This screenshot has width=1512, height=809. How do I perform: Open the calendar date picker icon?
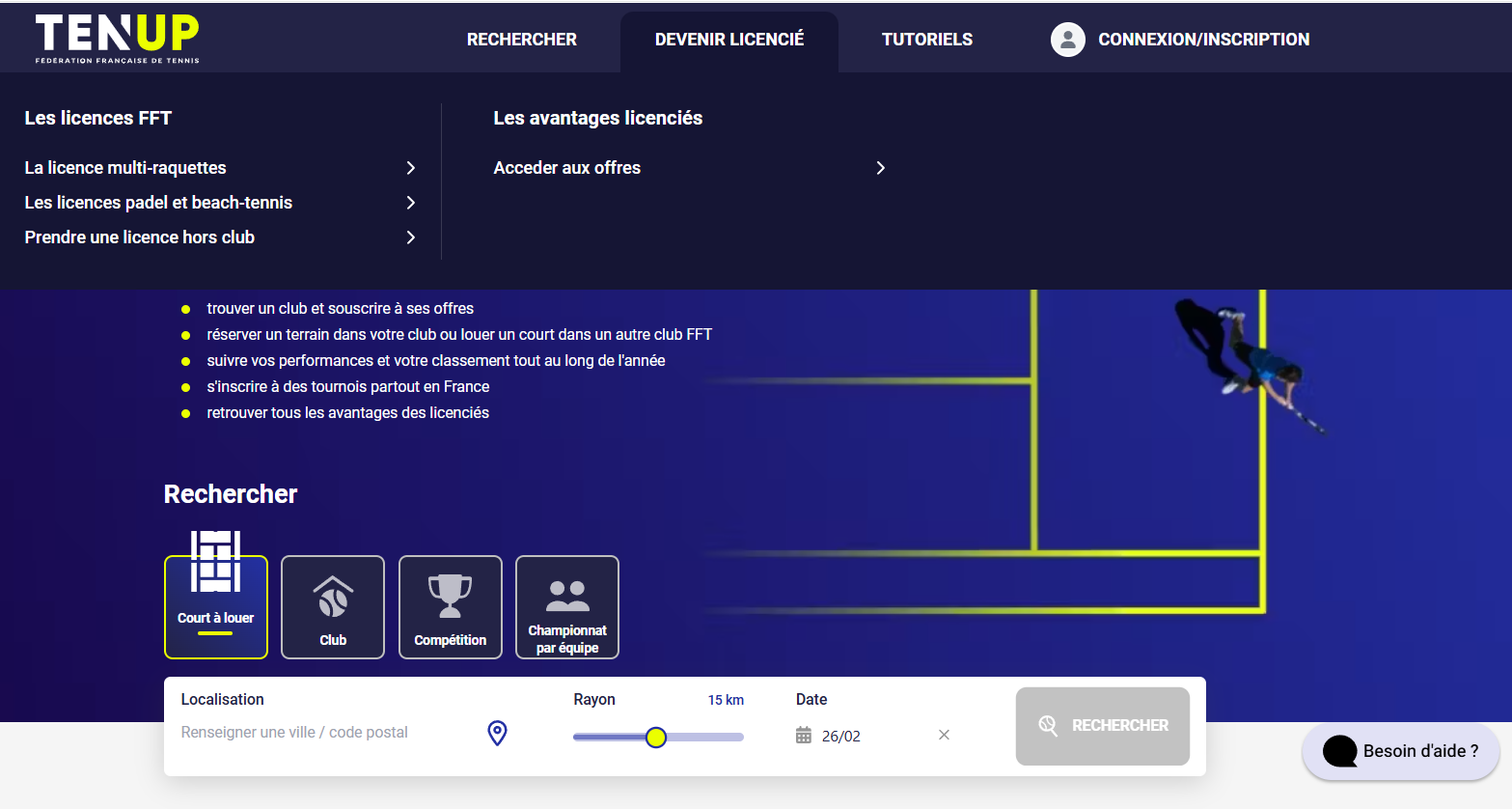click(x=803, y=736)
